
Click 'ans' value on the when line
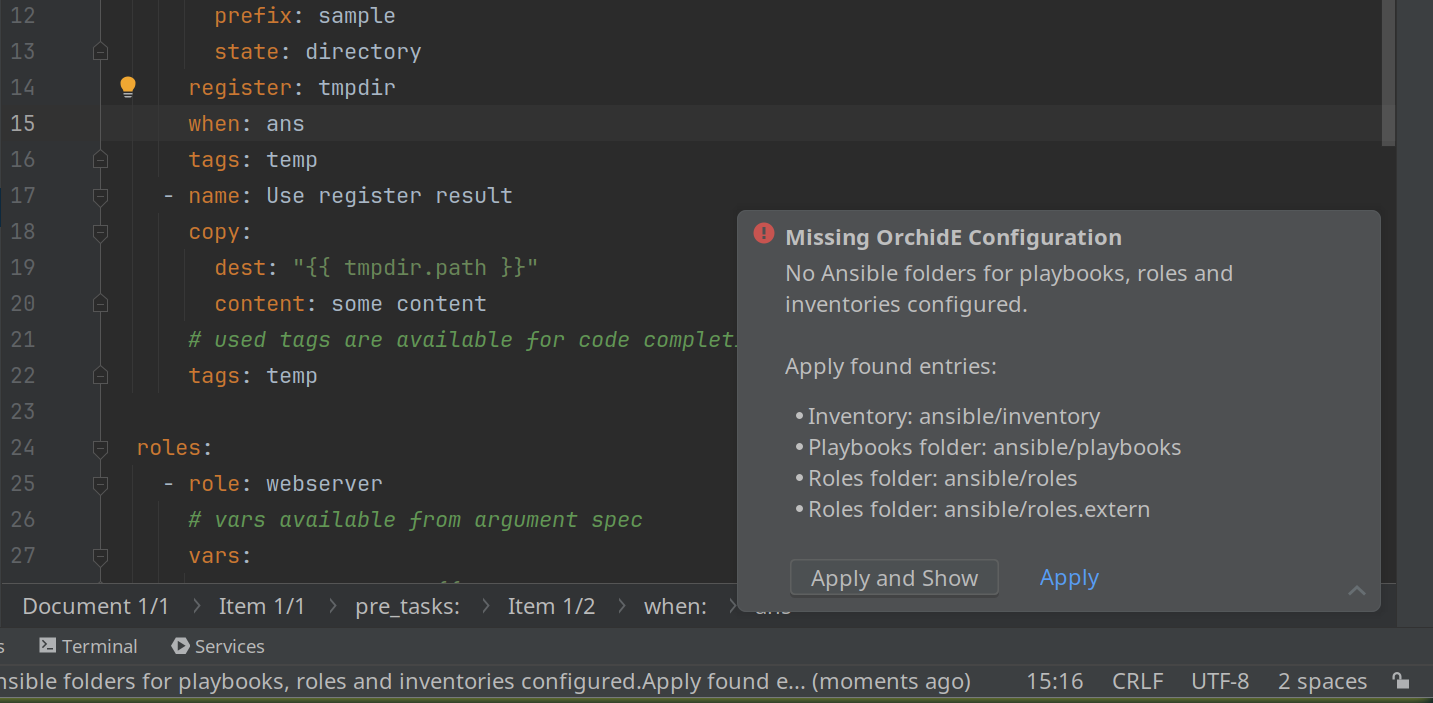[285, 123]
